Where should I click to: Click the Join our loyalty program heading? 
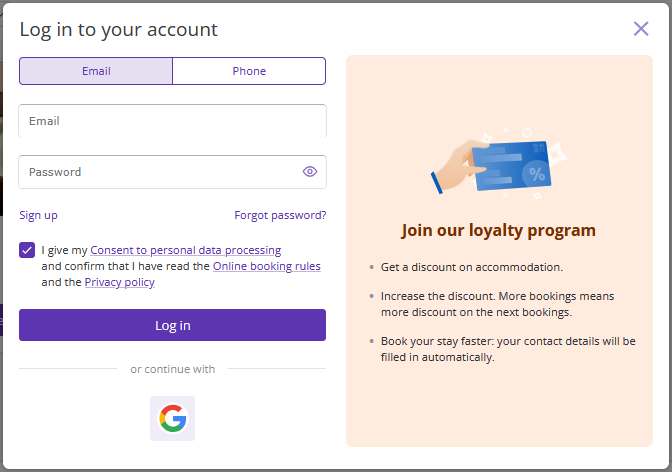tap(498, 231)
